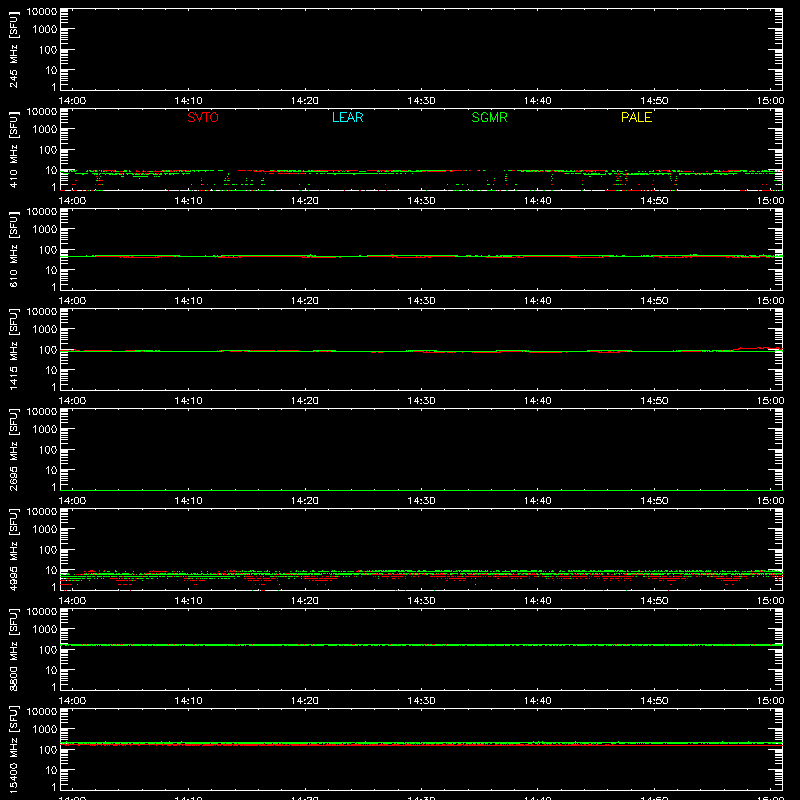Select the 4995 MHz [SFU] axis title
Viewport: 800px width, 800px height.
(x=13, y=549)
